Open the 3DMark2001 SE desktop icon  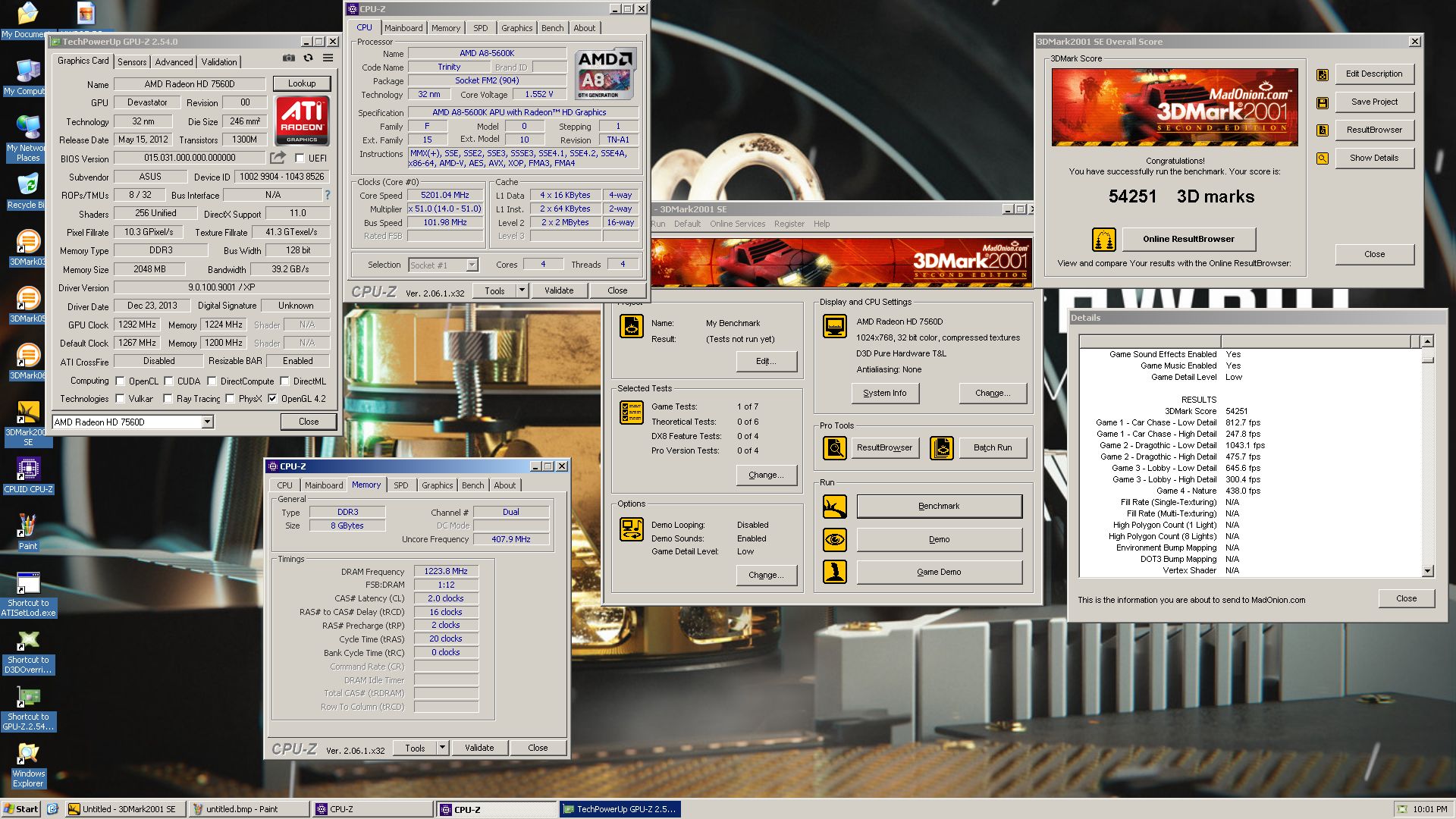pyautogui.click(x=28, y=423)
